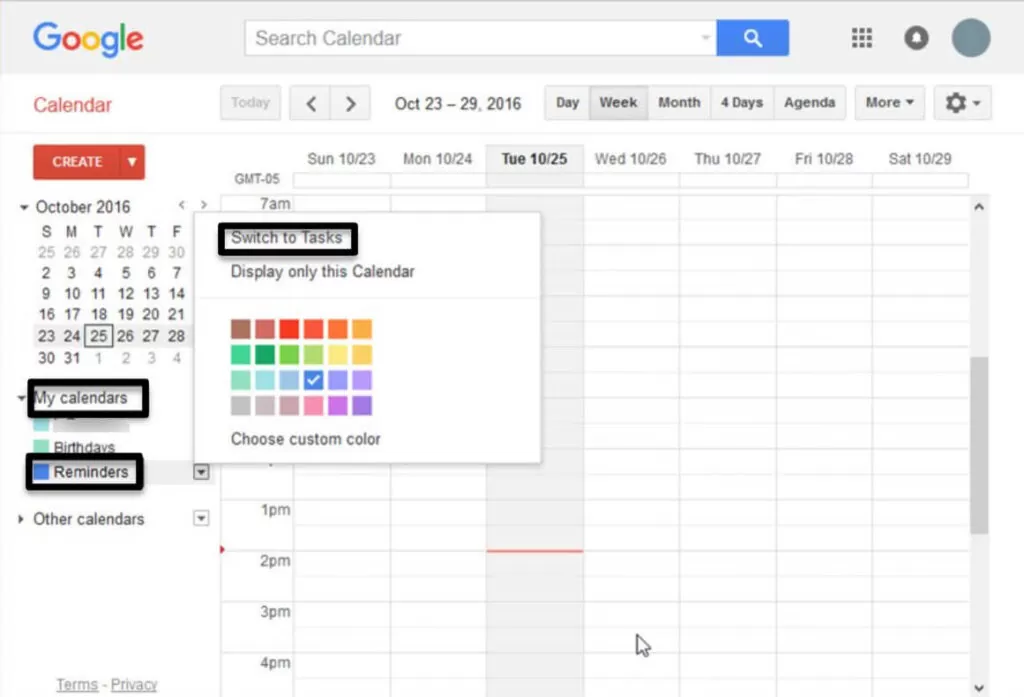Click the blue search magnifier button
1024x697 pixels.
tap(752, 38)
